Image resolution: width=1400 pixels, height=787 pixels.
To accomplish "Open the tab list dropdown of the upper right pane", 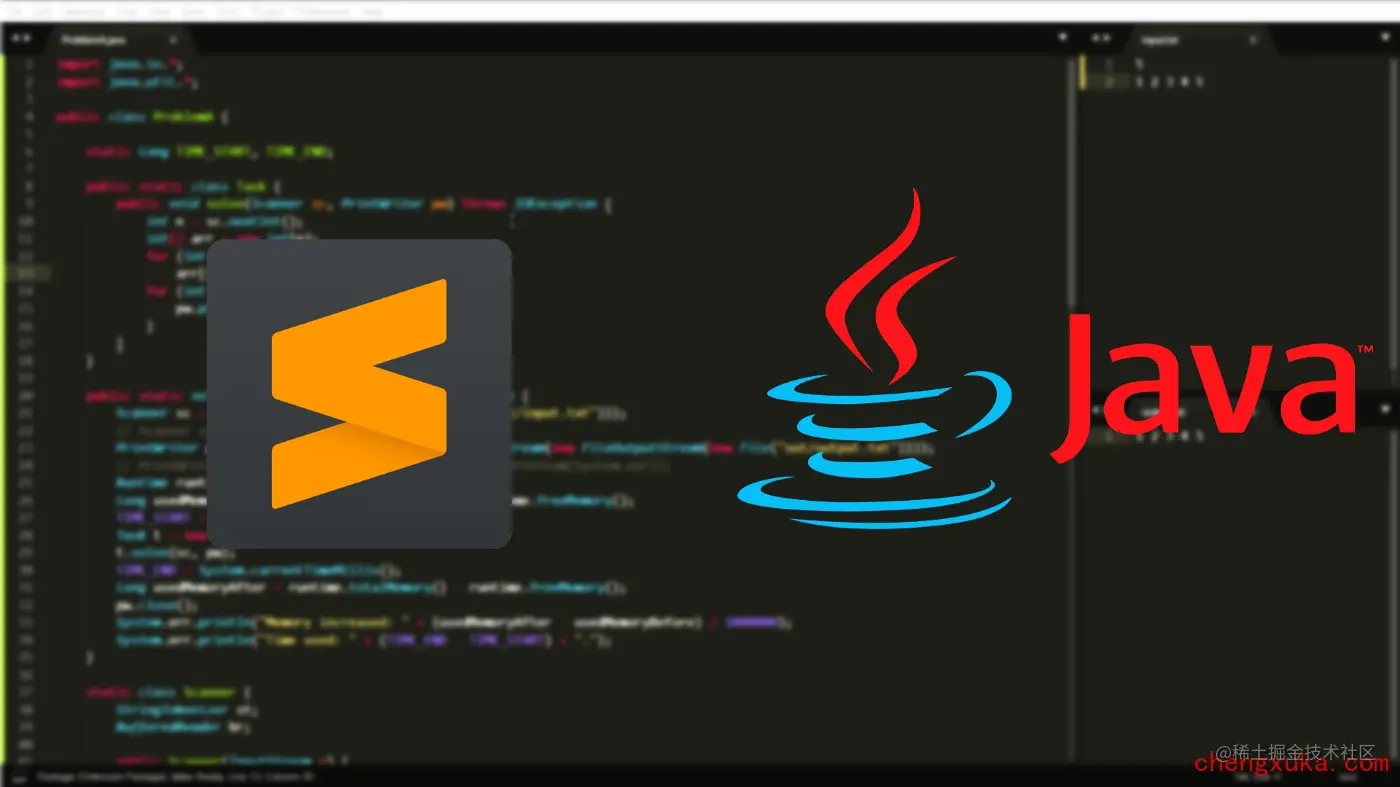I will click(x=1385, y=38).
